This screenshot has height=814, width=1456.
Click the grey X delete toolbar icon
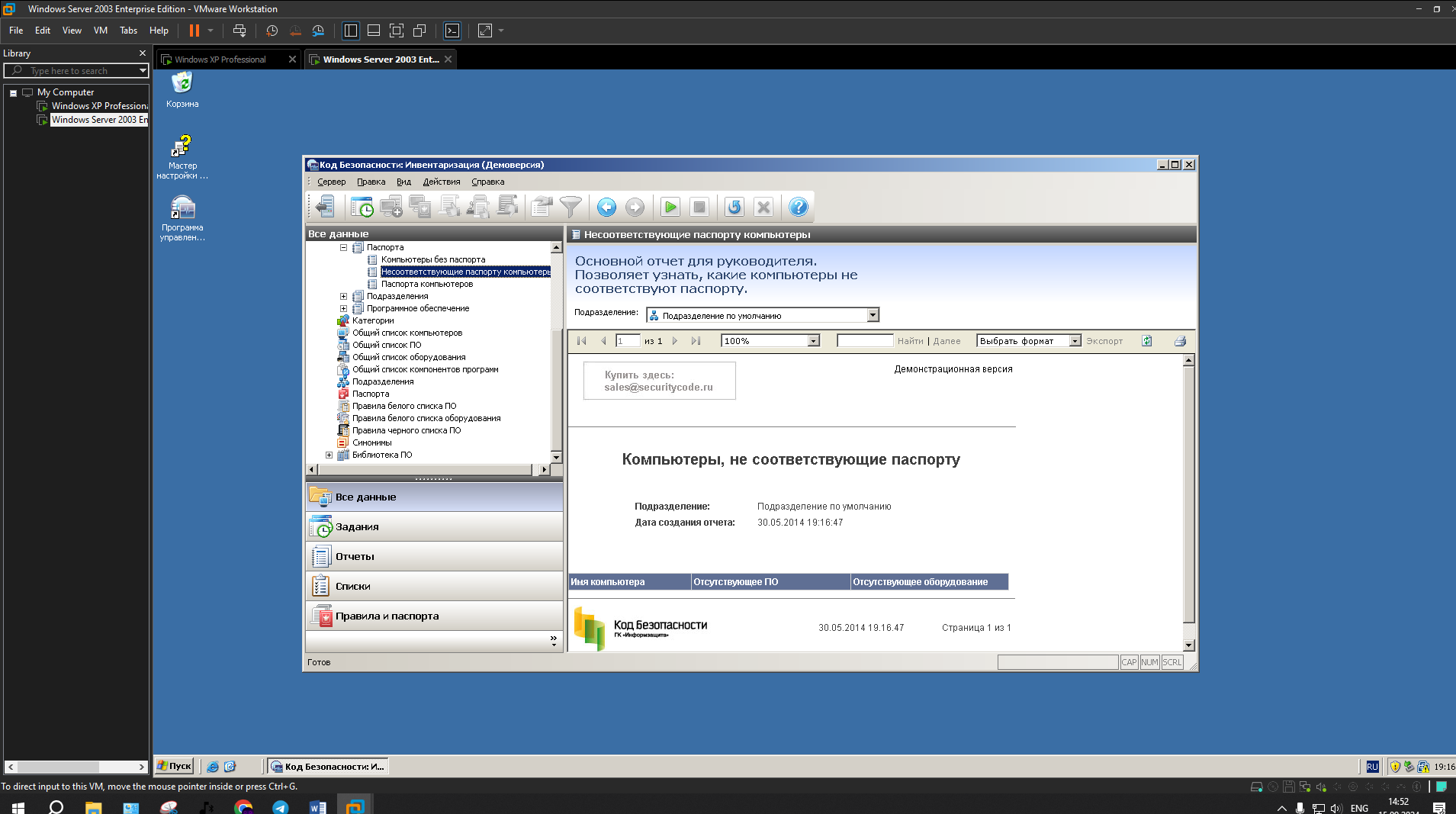pyautogui.click(x=763, y=207)
